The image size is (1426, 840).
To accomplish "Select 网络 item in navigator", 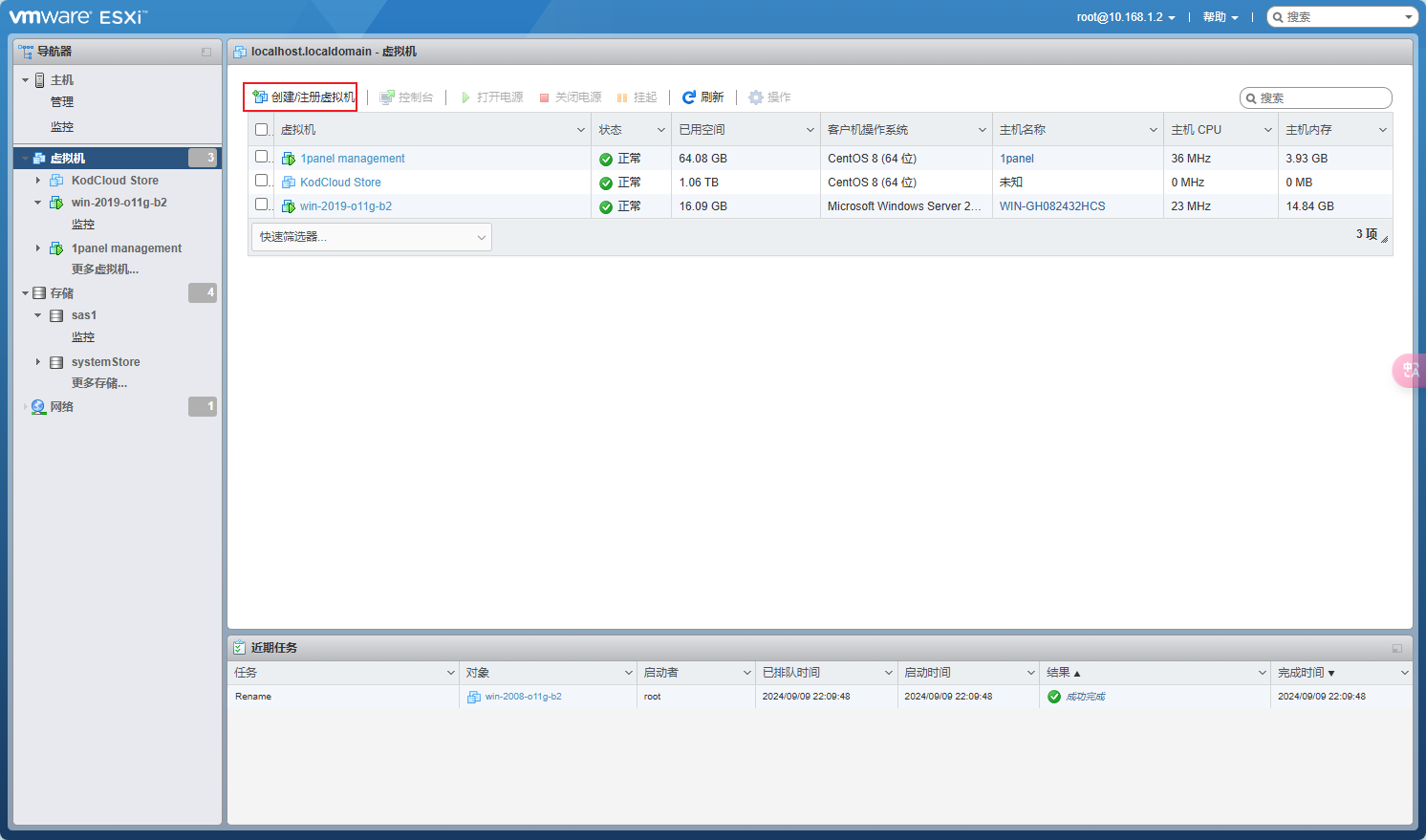I will [x=62, y=407].
